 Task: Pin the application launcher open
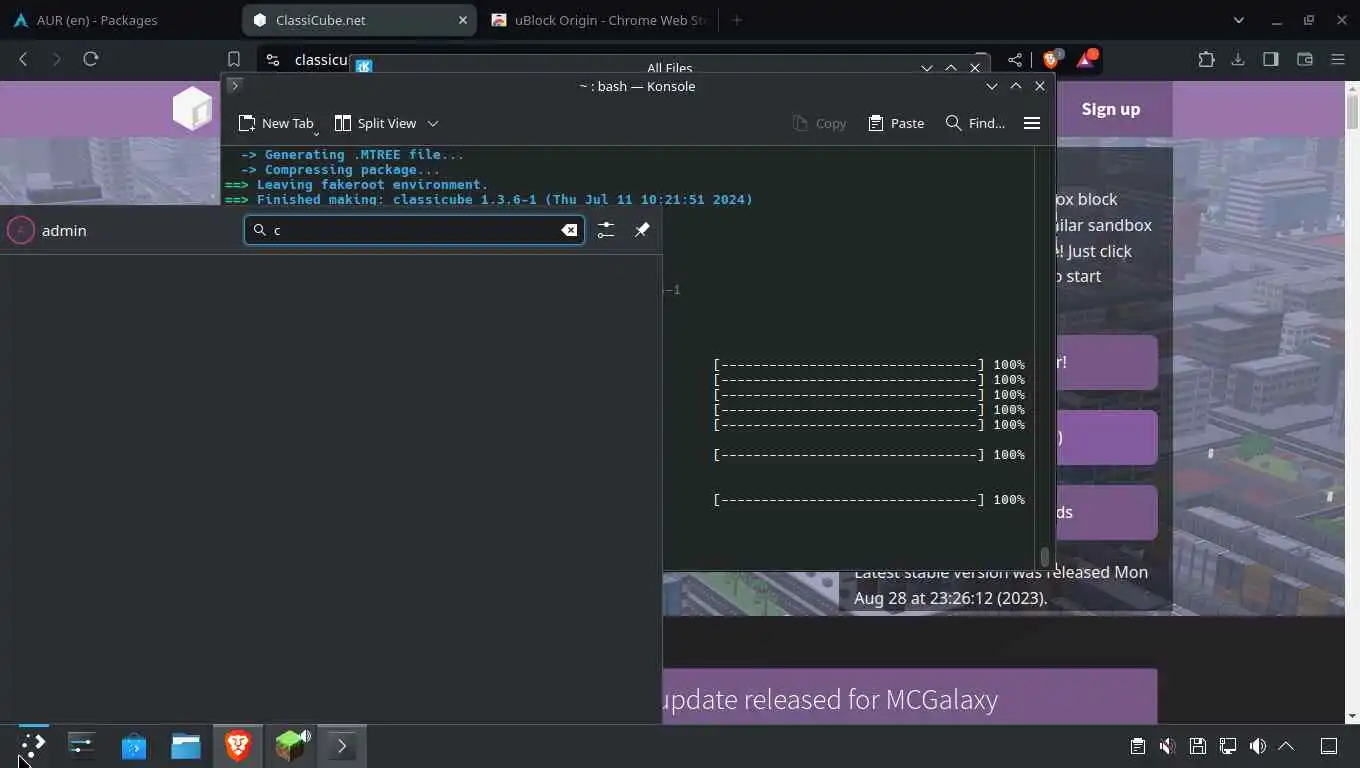coord(642,230)
